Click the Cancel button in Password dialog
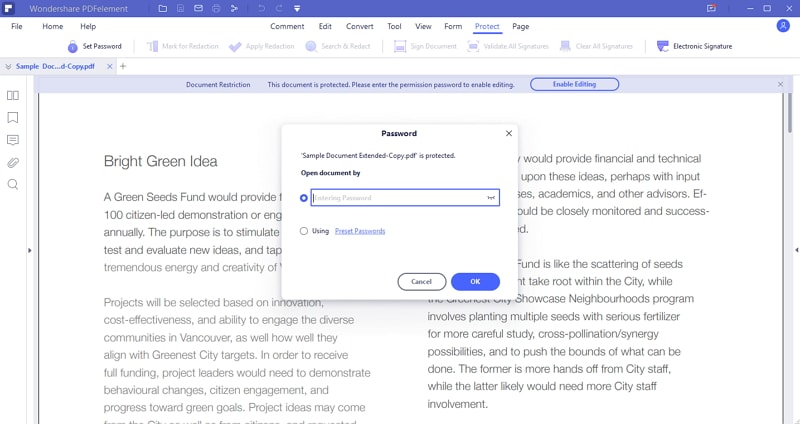The width and height of the screenshot is (800, 424). (x=421, y=282)
